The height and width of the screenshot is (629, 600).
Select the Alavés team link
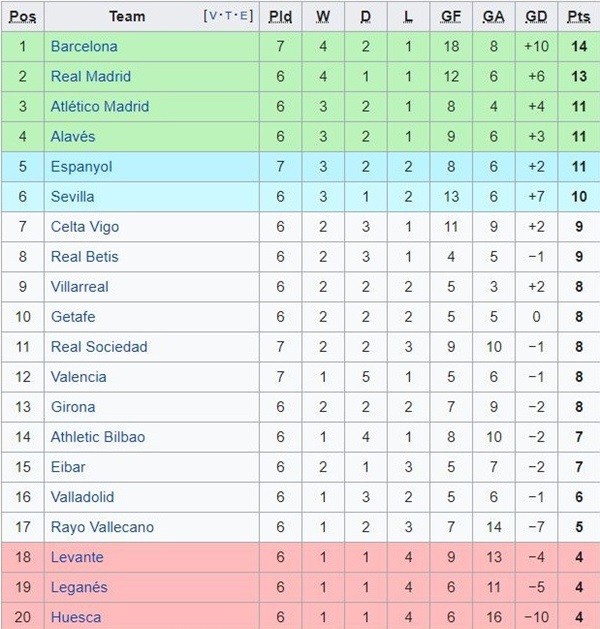(73, 136)
